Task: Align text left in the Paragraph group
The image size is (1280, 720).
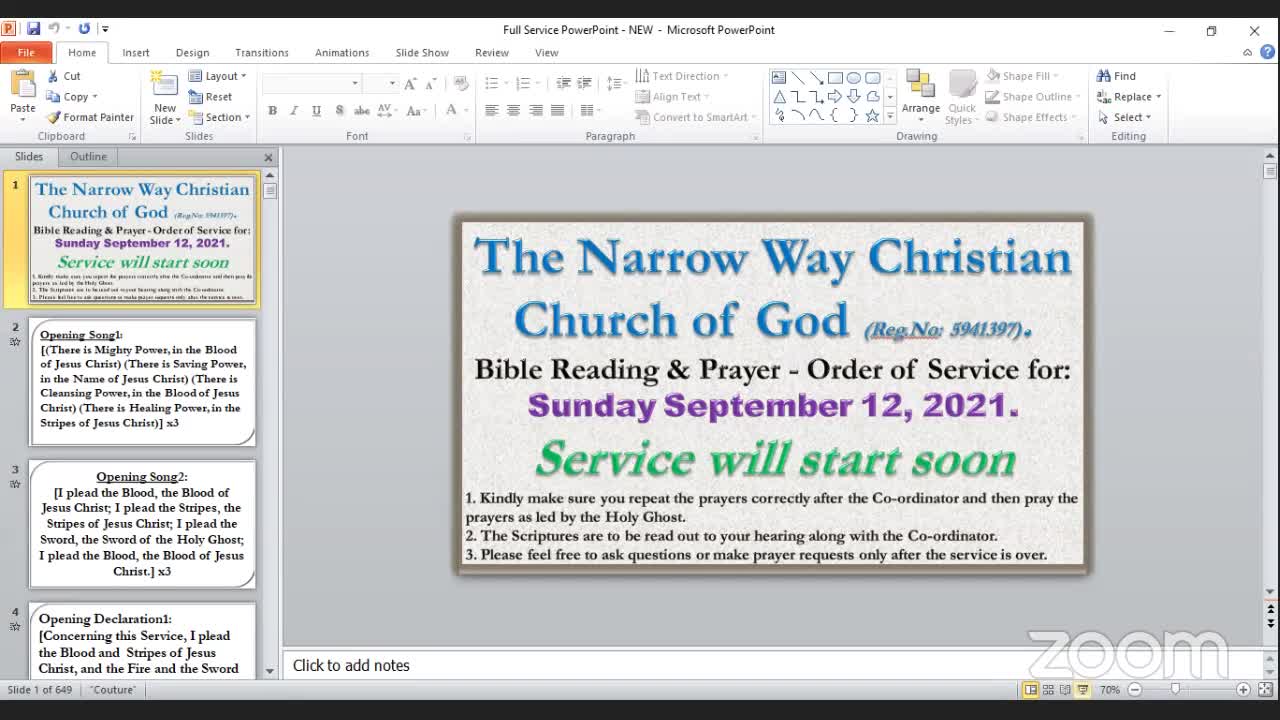Action: (x=491, y=110)
